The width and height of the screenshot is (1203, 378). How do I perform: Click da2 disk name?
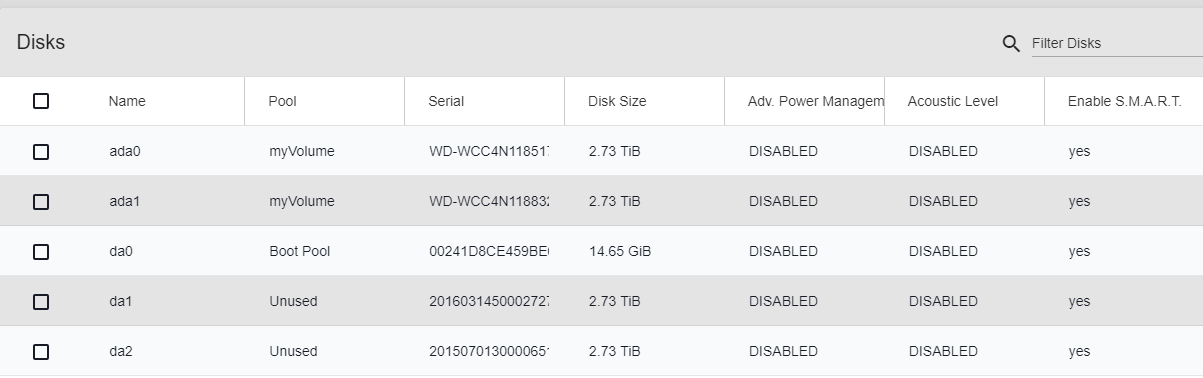tap(121, 351)
